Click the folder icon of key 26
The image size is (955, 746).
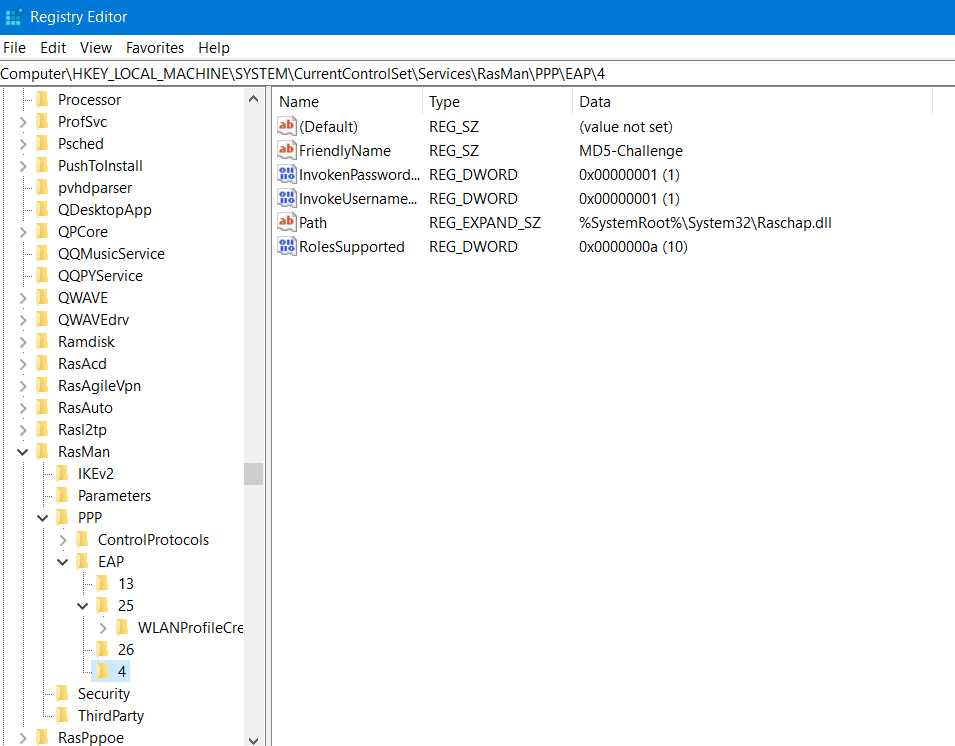point(102,649)
